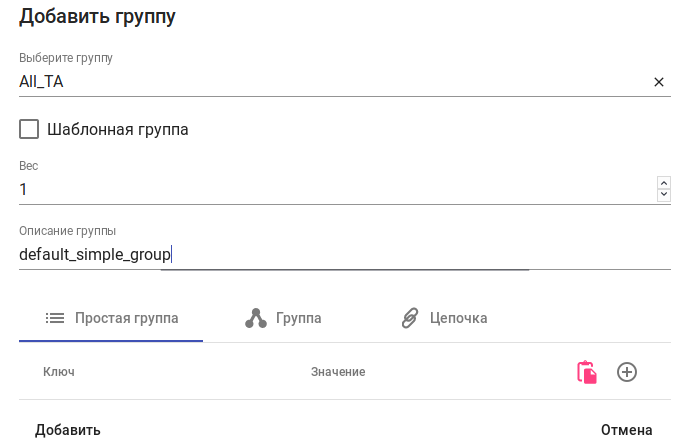Paste key-values with the pink clipboard icon

(587, 372)
